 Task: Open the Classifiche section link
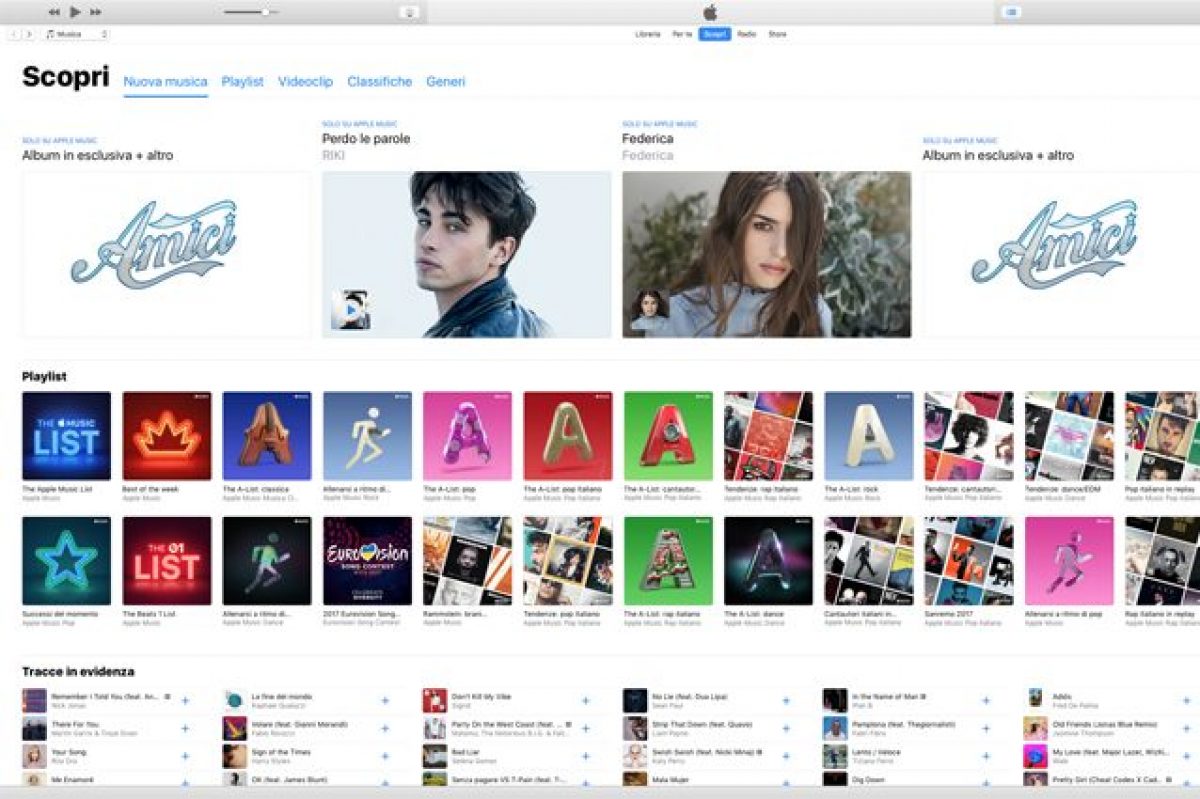[x=380, y=82]
